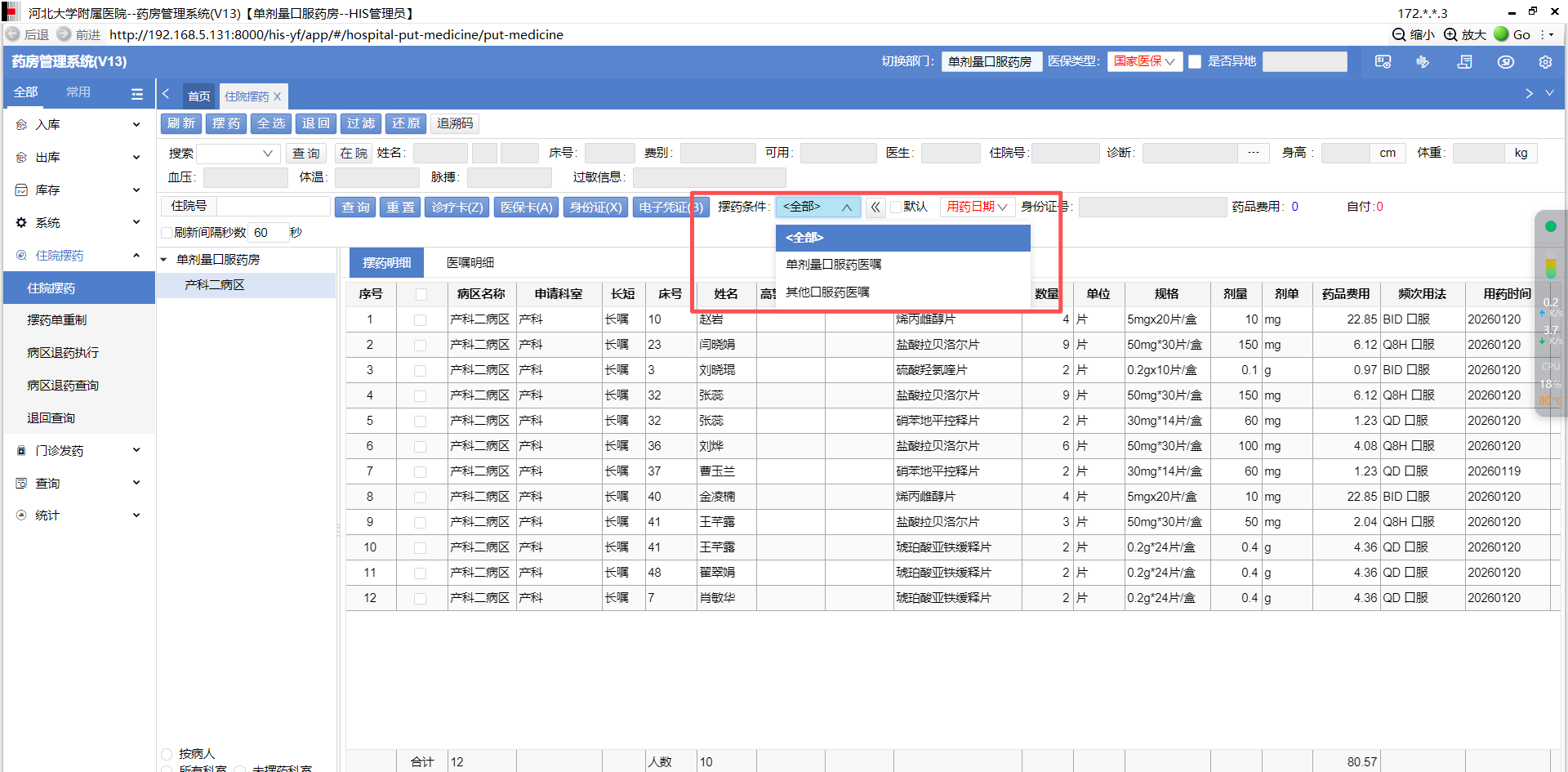Click the zoom in (放大) magnifier icon
Image resolution: width=1568 pixels, height=772 pixels.
(1450, 34)
